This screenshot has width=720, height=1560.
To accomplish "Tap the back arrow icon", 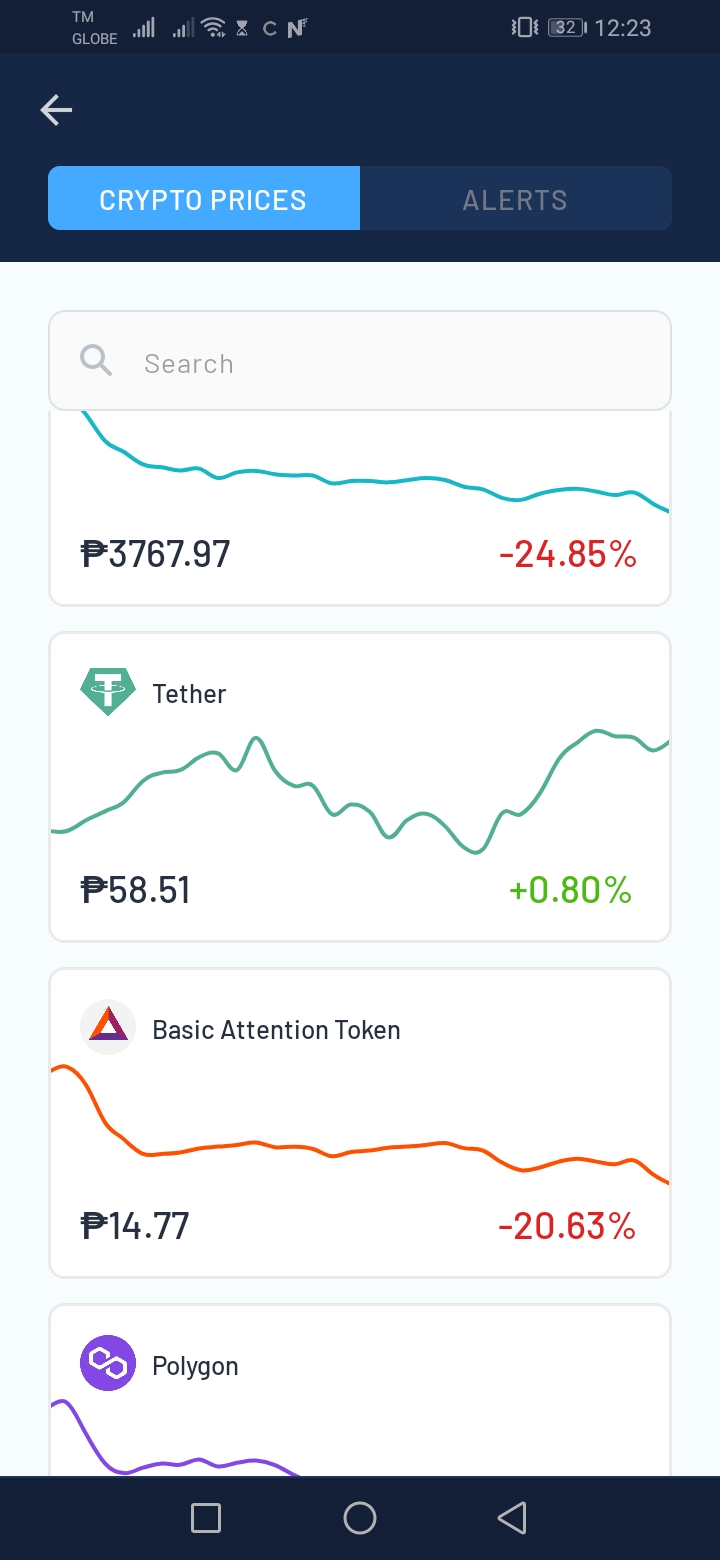I will 56,110.
